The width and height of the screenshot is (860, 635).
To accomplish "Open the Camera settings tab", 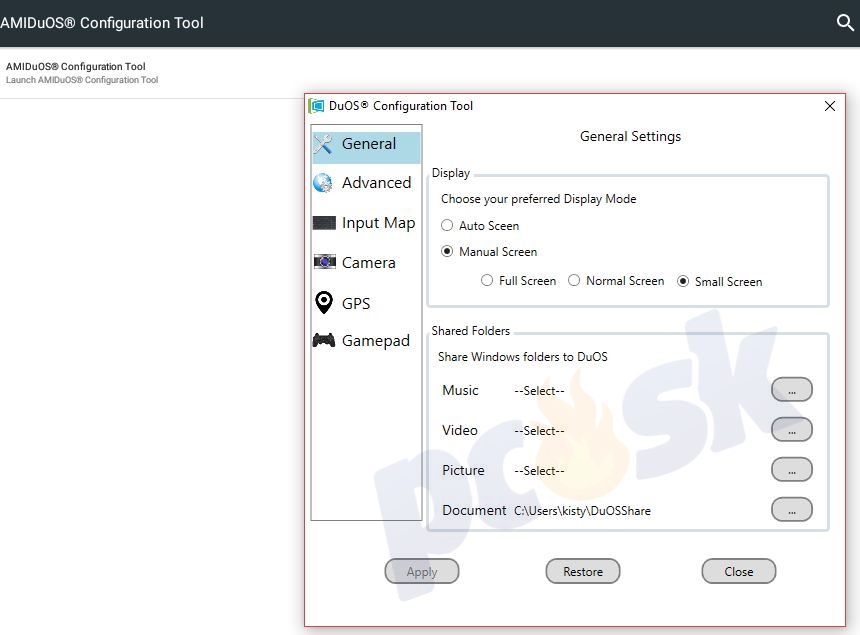I will pos(366,263).
